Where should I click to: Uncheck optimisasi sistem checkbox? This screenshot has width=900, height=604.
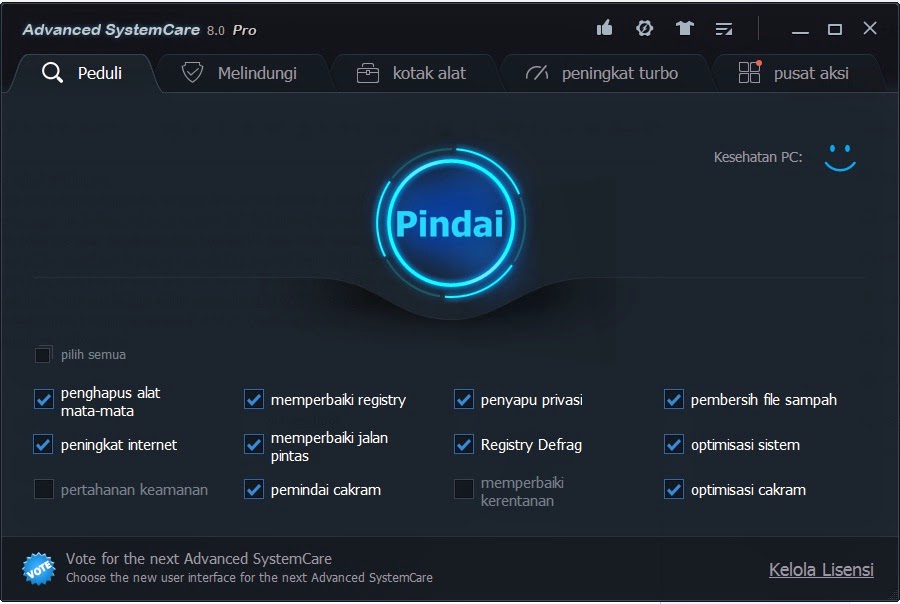coord(674,444)
